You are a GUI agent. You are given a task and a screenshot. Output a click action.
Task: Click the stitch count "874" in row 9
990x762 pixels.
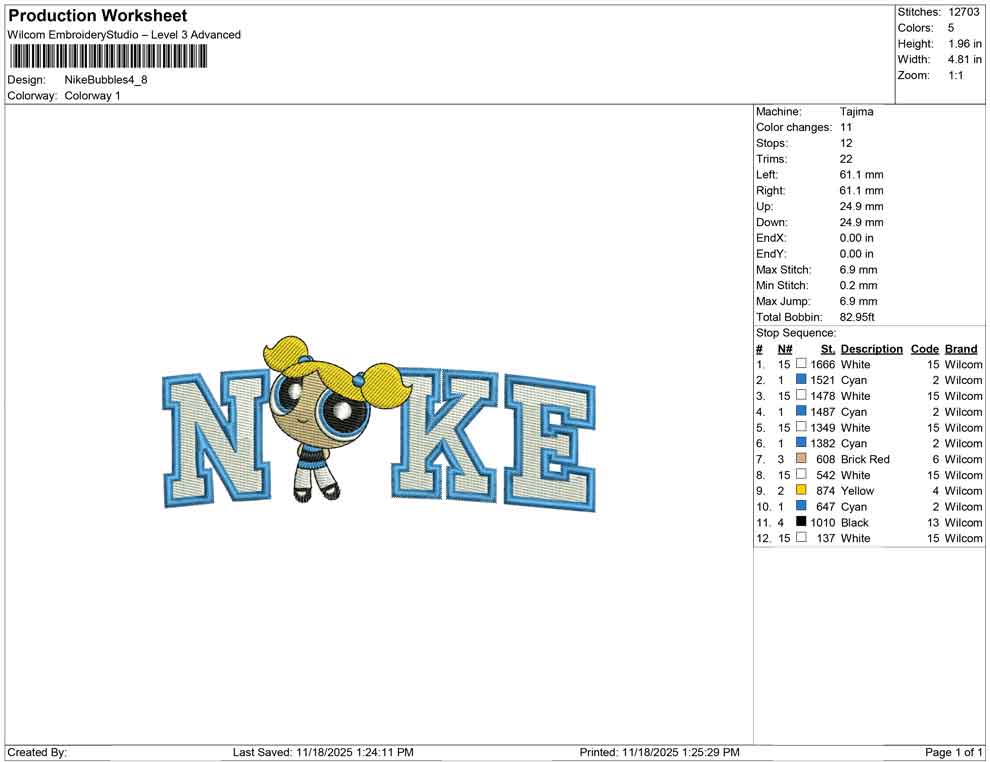click(x=826, y=491)
